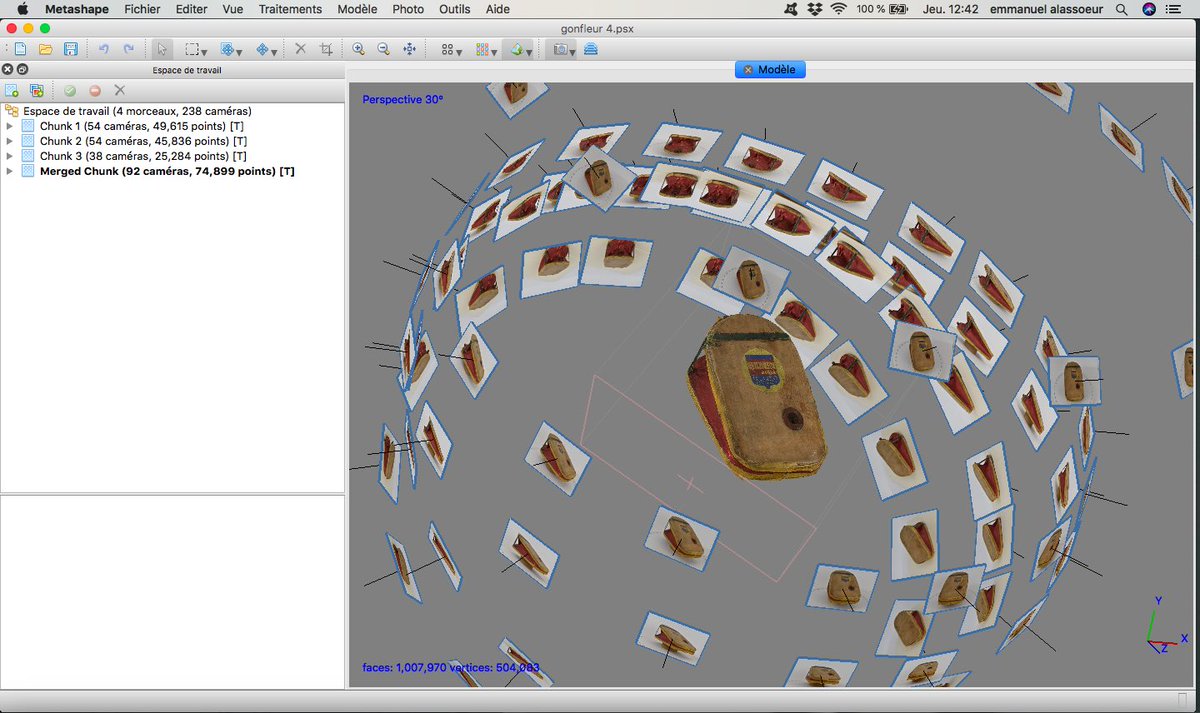Add photos to the active chunk
The image size is (1200, 713).
[x=37, y=90]
